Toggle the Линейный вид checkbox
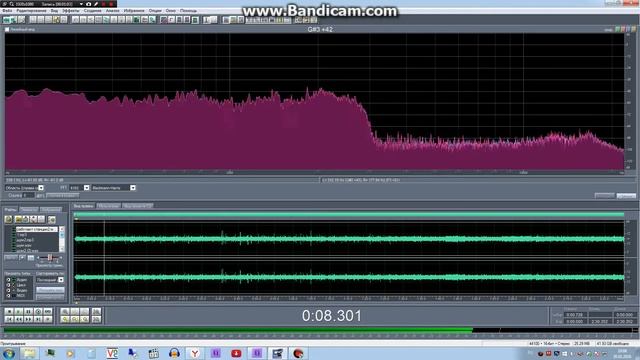Image resolution: width=640 pixels, height=360 pixels. coord(7,29)
